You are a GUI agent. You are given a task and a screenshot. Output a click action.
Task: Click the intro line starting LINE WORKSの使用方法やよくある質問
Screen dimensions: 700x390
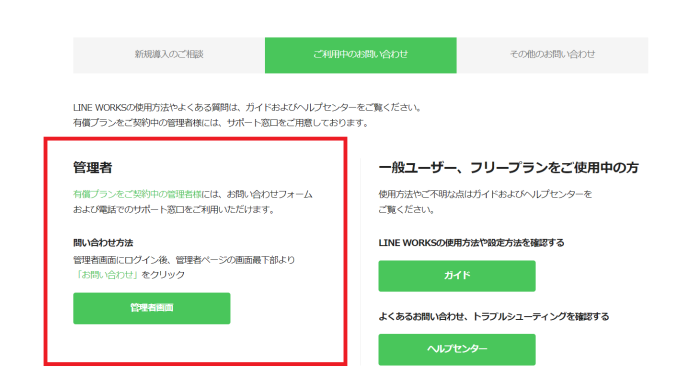coord(247,108)
